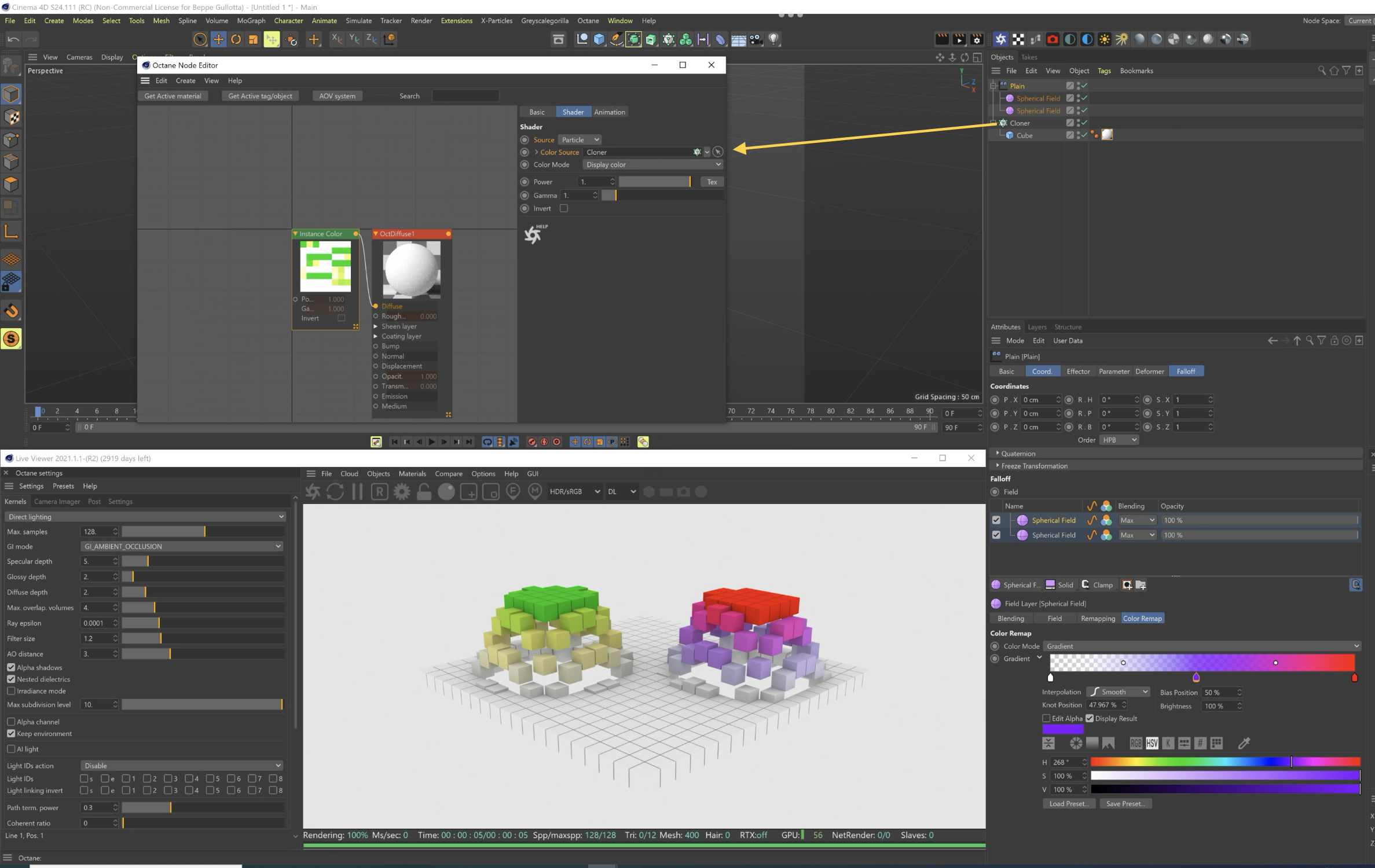Turn on the AI light checkbox

click(x=11, y=749)
